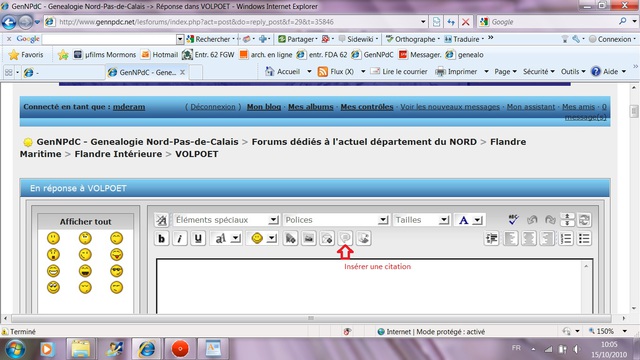Viewport: 640px width, 360px height.
Task: Toggle bold formatting button
Action: coord(162,238)
